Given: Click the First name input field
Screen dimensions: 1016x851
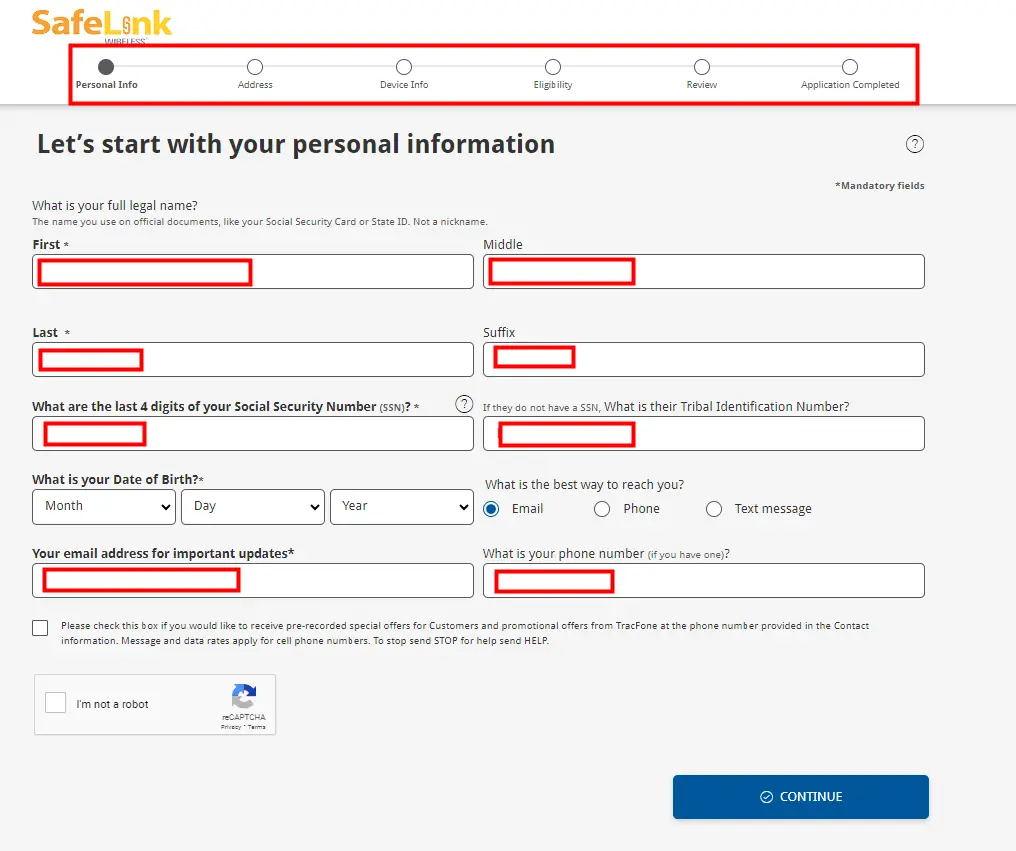Looking at the screenshot, I should tap(253, 272).
